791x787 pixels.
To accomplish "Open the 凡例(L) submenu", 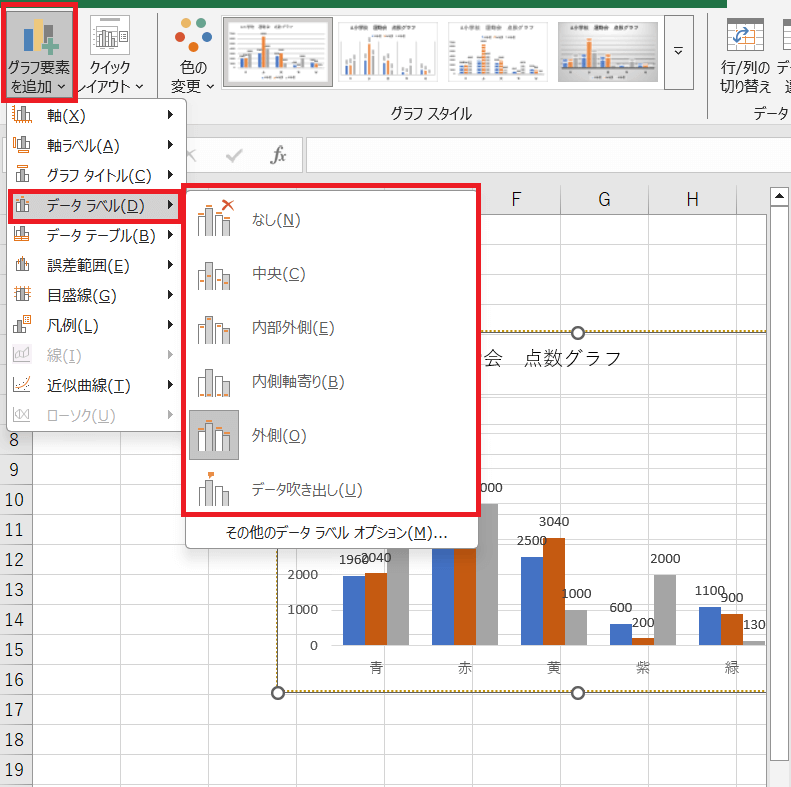I will [x=96, y=325].
